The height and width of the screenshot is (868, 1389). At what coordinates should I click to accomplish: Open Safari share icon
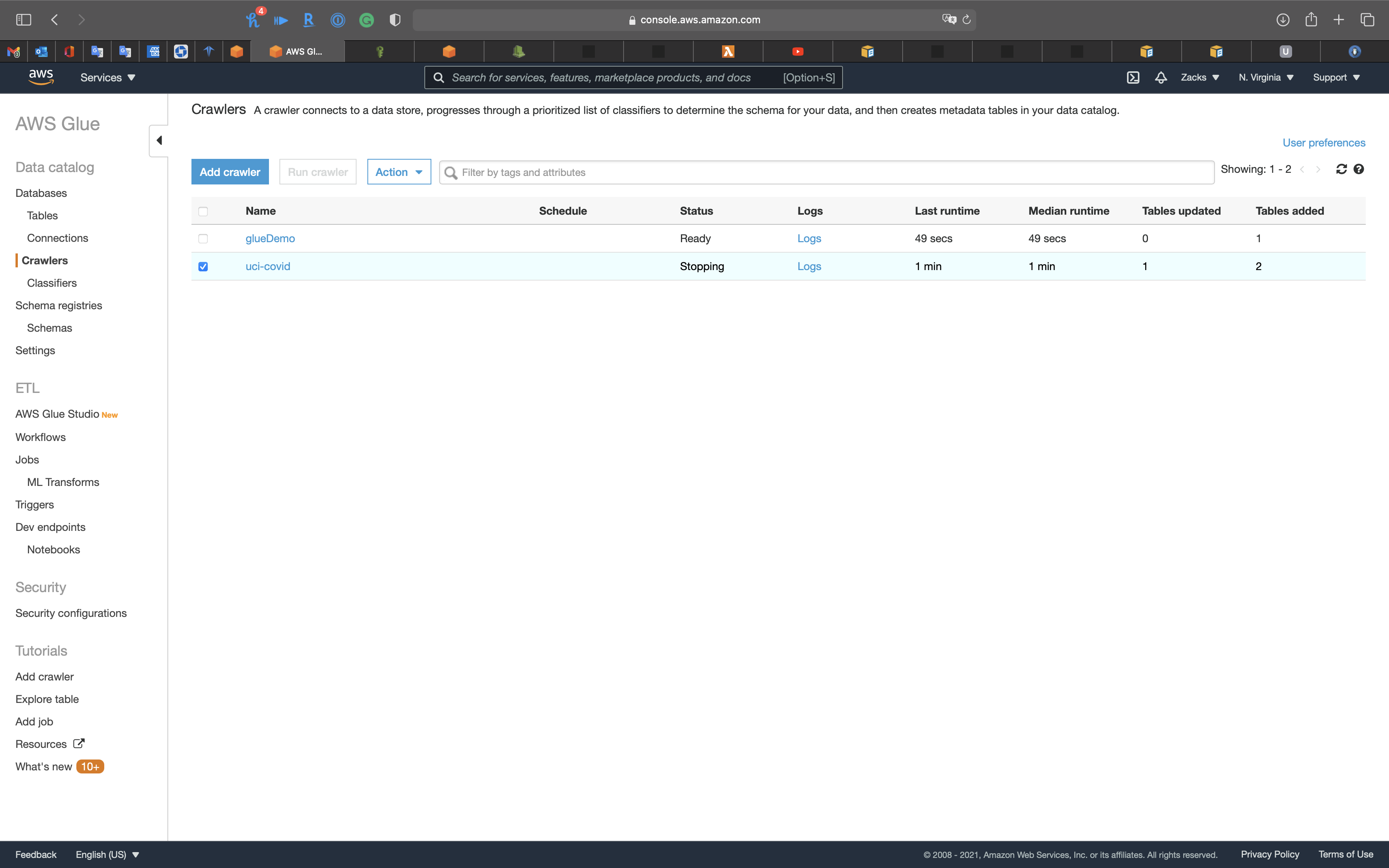(x=1311, y=20)
